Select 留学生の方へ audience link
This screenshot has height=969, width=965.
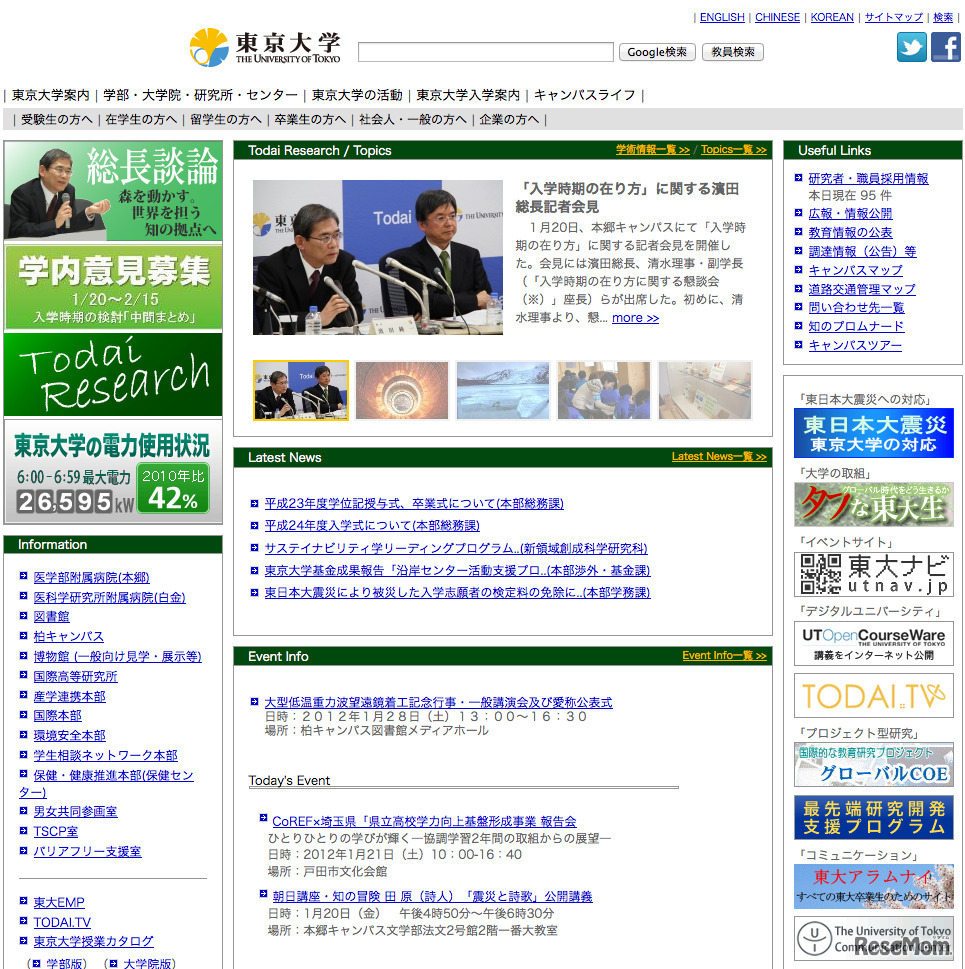(x=225, y=120)
